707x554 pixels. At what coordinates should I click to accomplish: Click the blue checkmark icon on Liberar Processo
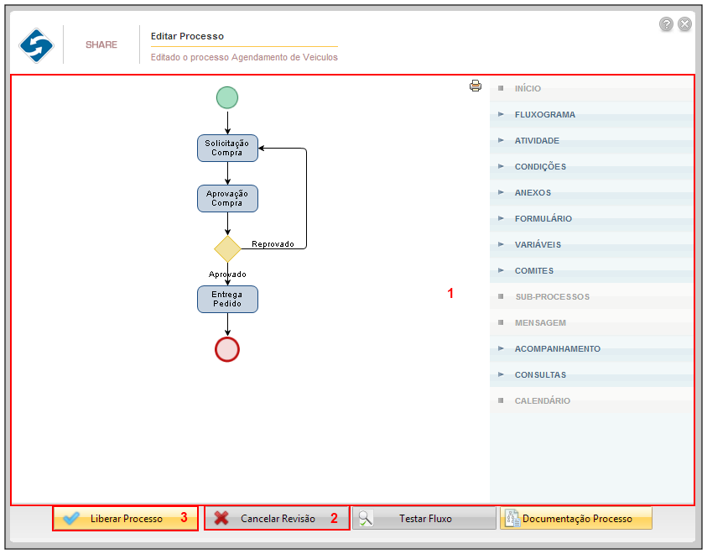[71, 518]
